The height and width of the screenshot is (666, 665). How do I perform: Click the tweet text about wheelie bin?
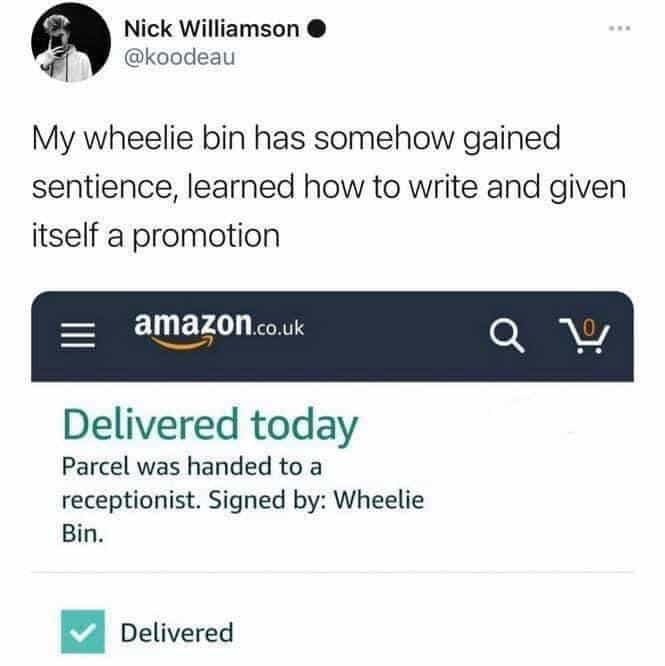329,187
